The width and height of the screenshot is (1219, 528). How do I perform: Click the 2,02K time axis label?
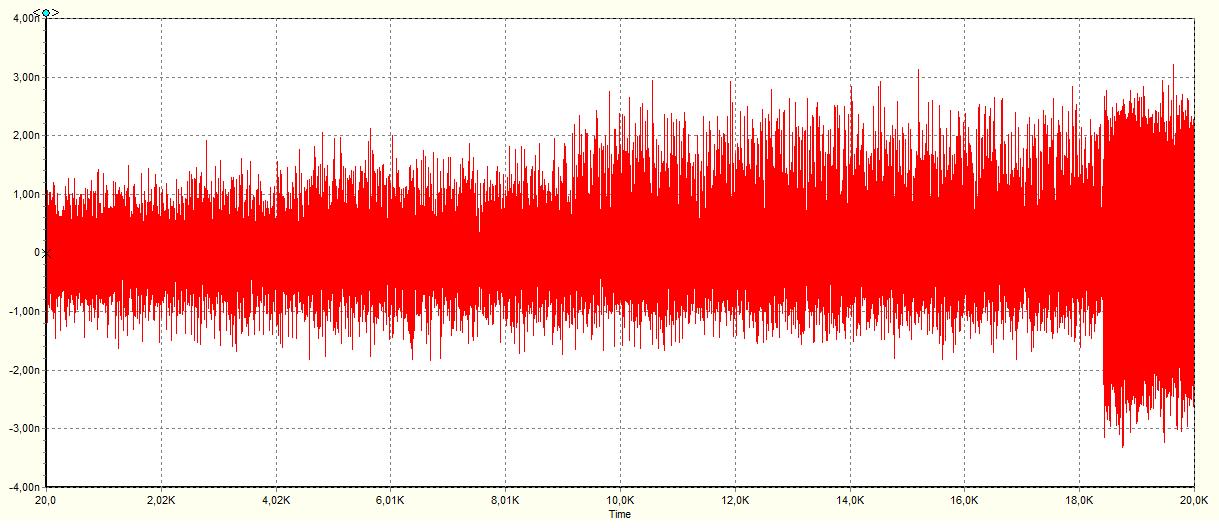pyautogui.click(x=161, y=499)
